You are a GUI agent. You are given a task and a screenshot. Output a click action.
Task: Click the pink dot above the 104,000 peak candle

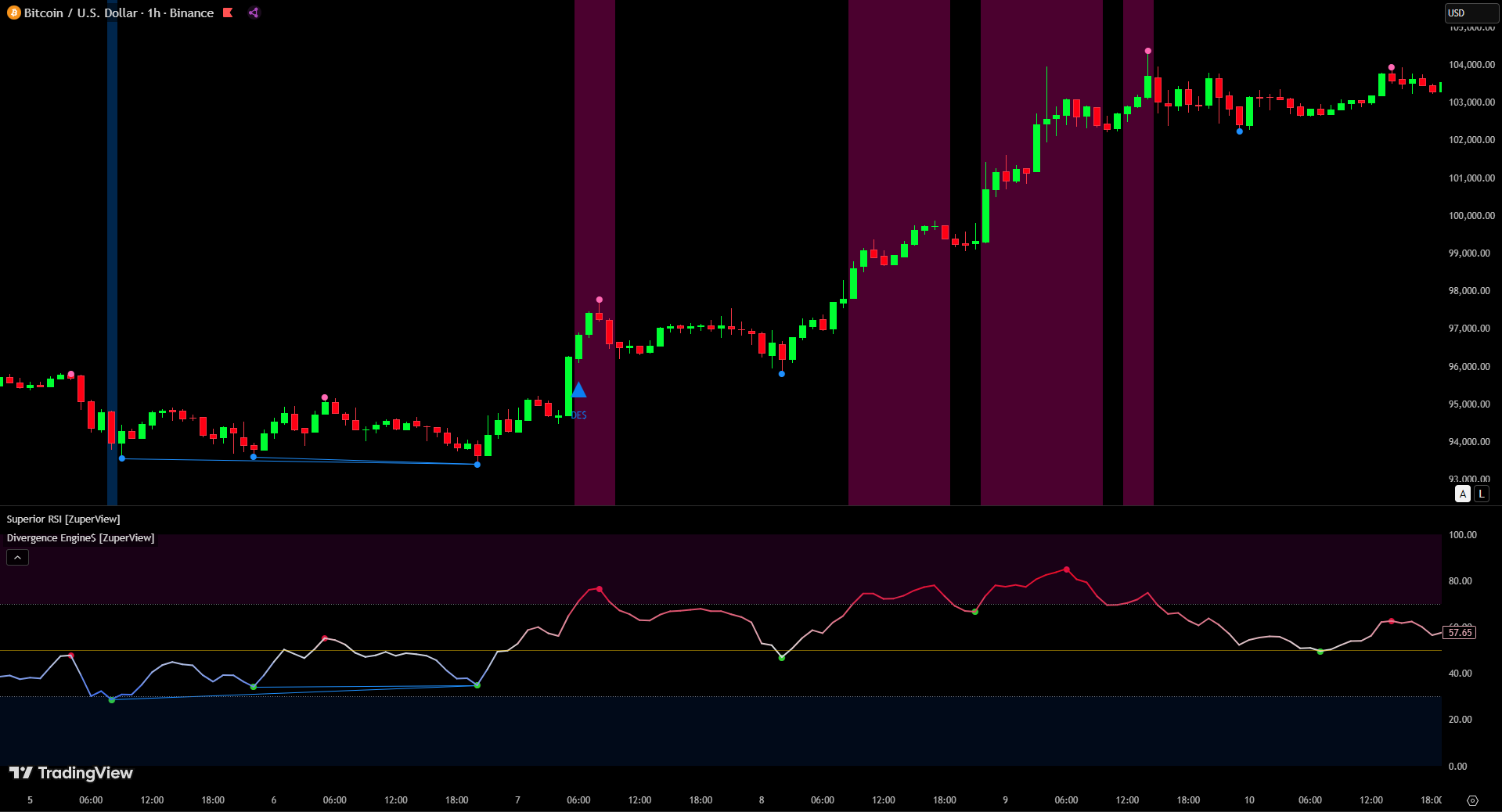tap(1147, 51)
